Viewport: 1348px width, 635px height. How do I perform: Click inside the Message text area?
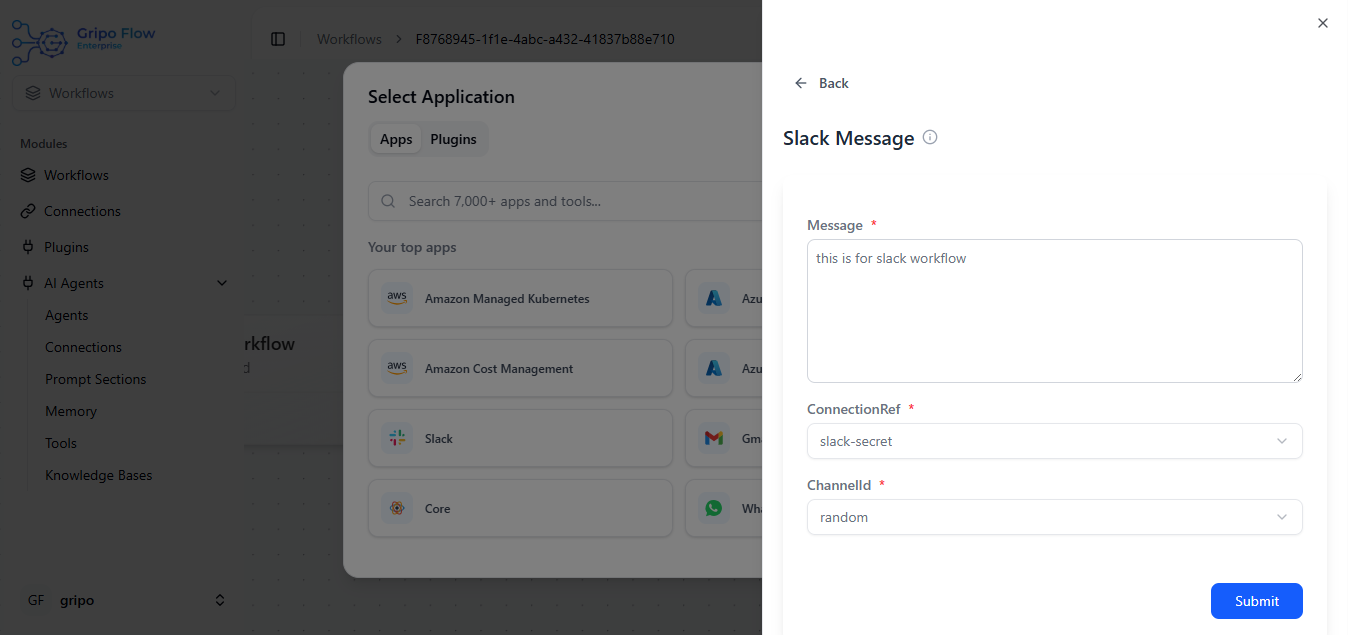click(x=1054, y=310)
